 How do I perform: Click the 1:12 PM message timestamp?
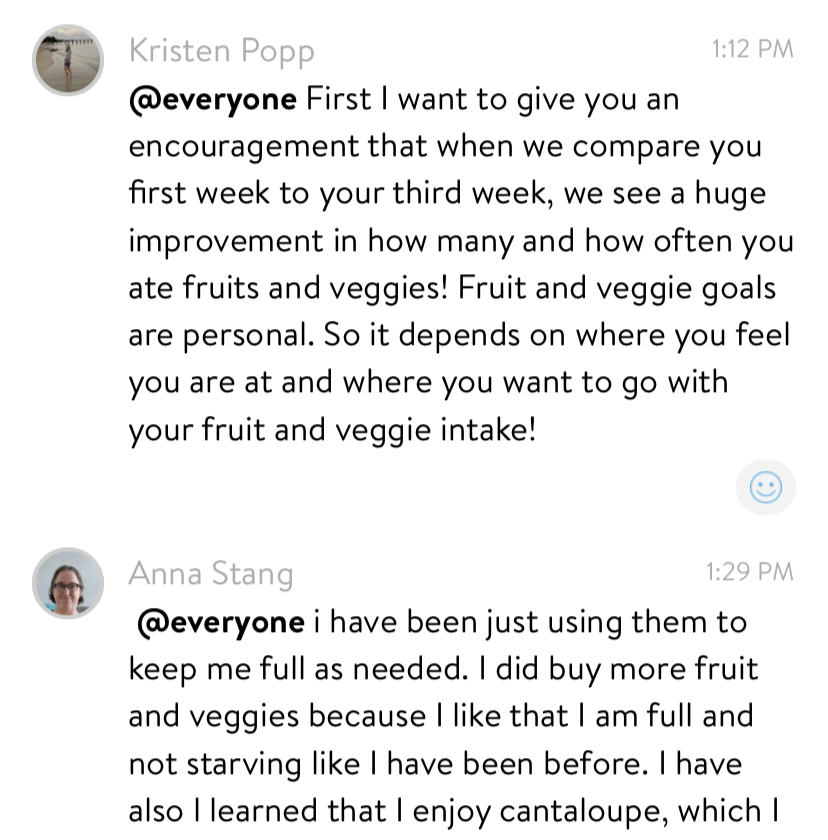click(x=752, y=49)
